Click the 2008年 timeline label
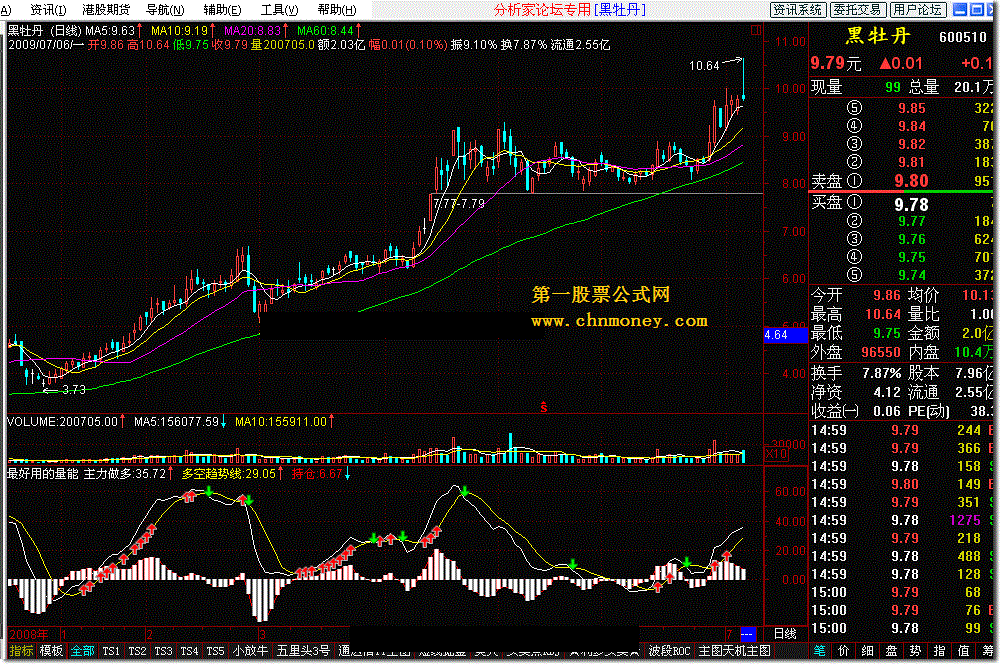Viewport: 1003px width, 666px height. coord(29,634)
